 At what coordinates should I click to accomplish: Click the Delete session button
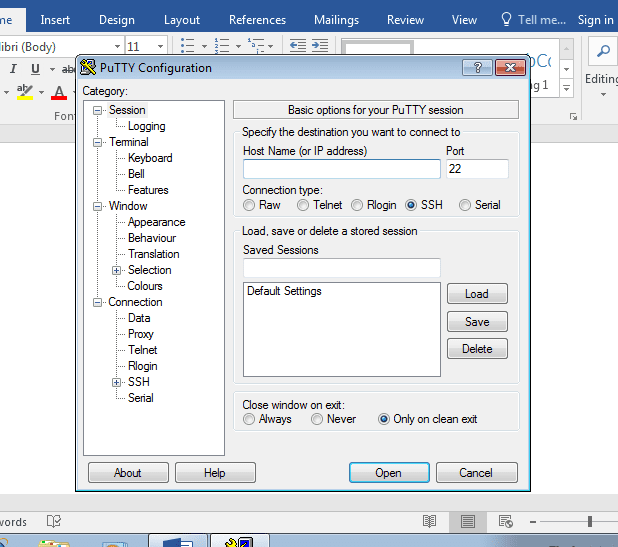tap(477, 349)
